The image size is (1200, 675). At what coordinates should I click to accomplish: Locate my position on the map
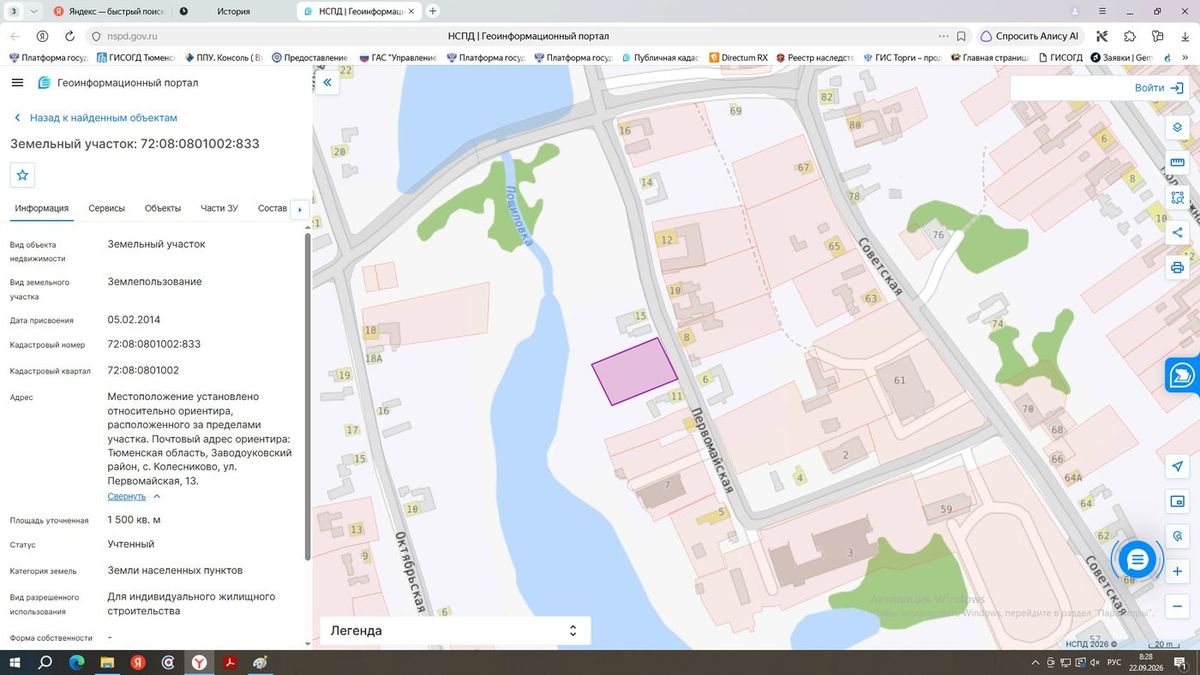pos(1177,467)
